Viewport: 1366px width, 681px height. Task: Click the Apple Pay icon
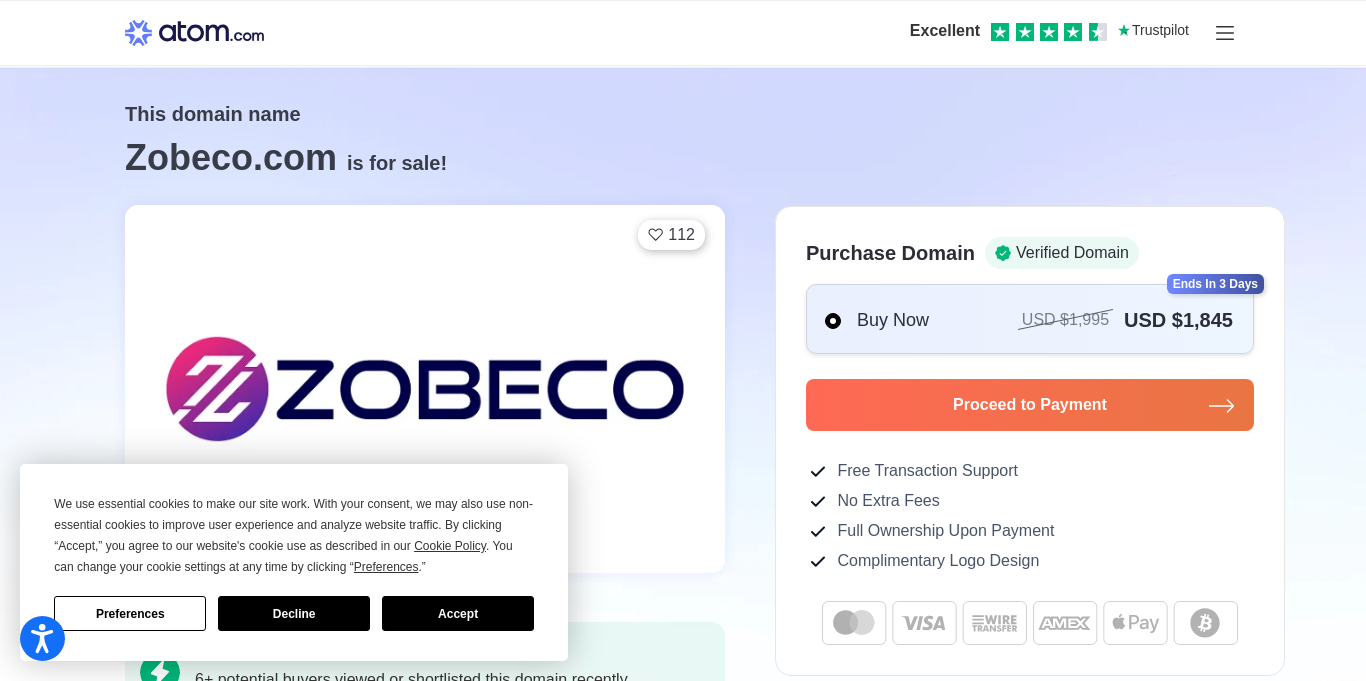(1135, 623)
